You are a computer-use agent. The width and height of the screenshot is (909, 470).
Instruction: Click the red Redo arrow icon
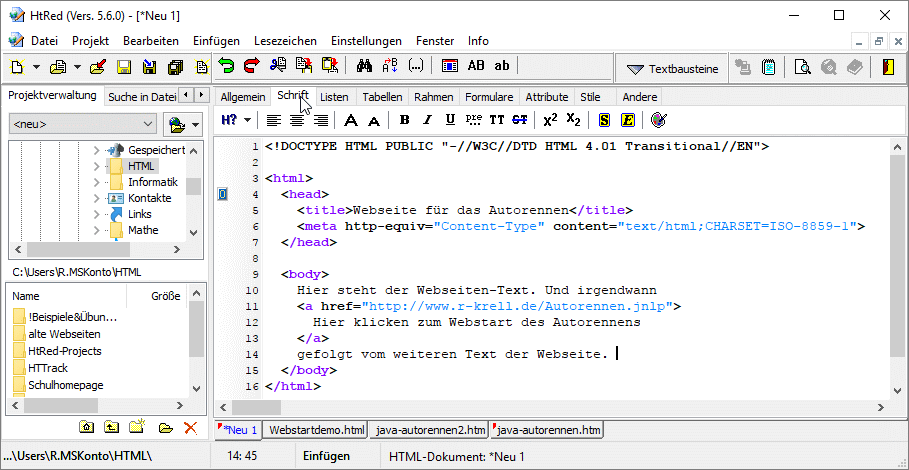coord(250,67)
